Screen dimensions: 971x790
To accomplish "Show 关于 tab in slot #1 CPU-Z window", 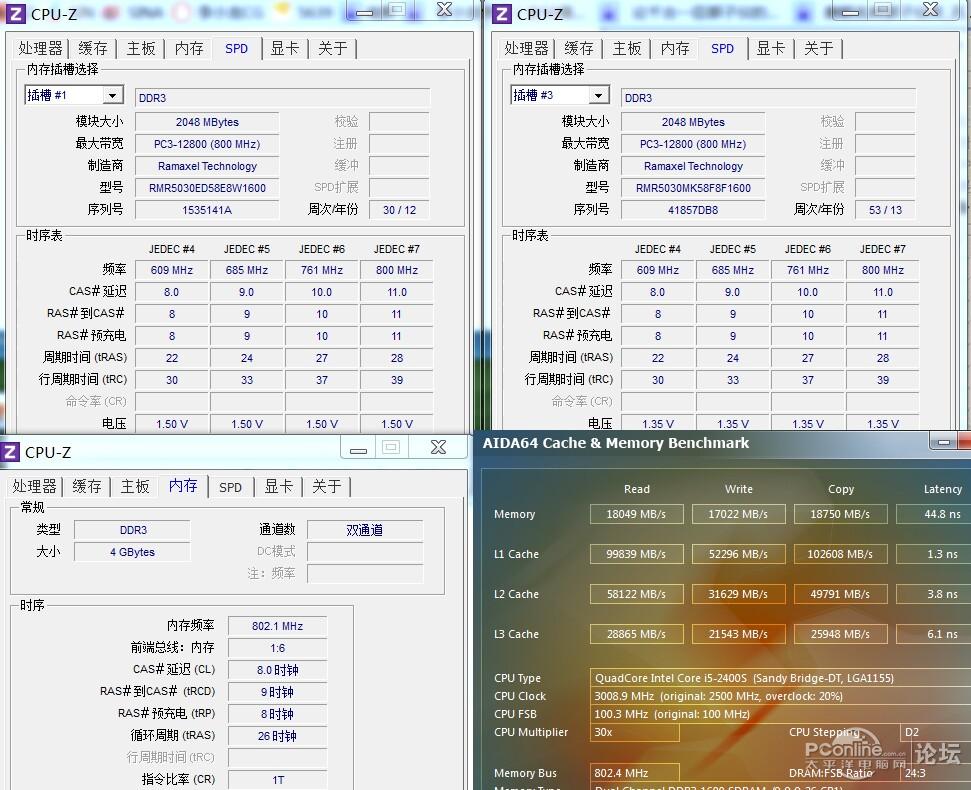I will [x=333, y=48].
